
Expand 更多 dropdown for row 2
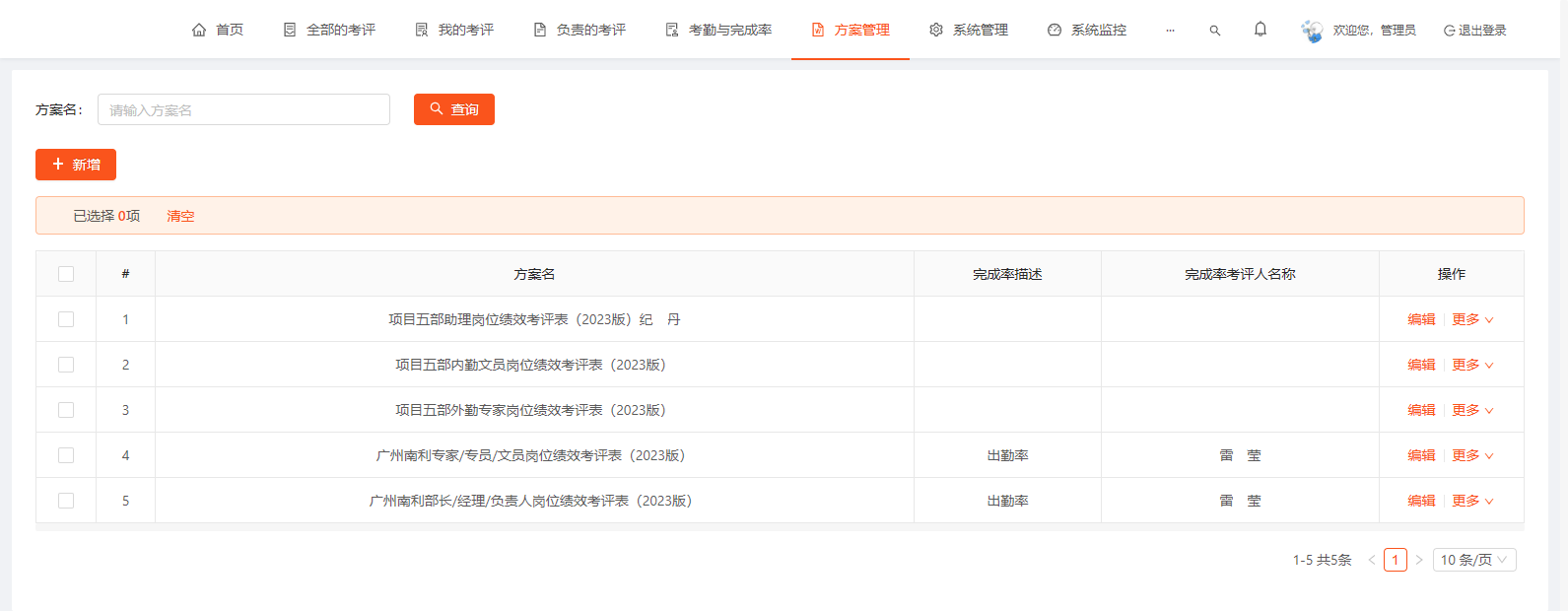pos(1472,365)
